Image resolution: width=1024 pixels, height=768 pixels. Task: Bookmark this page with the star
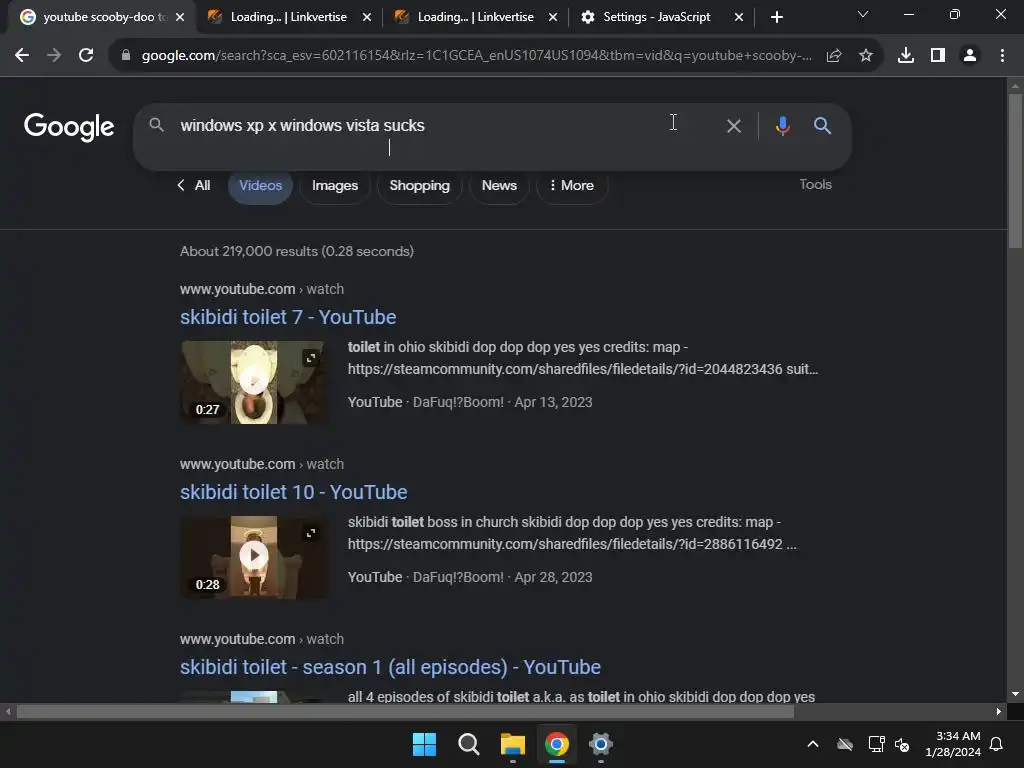(x=866, y=56)
